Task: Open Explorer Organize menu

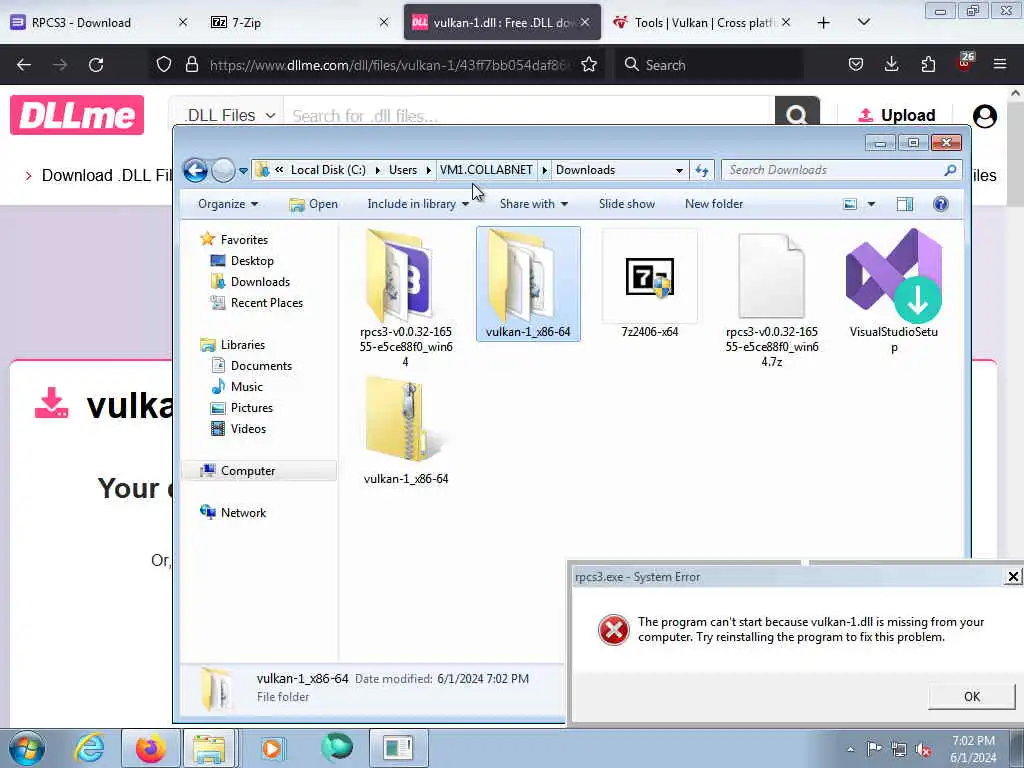Action: [x=228, y=204]
